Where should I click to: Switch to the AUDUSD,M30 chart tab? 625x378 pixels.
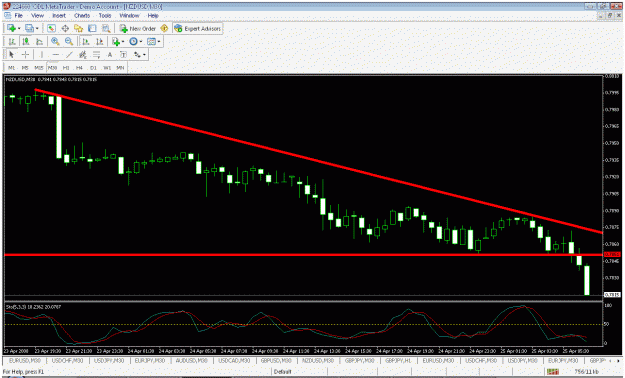click(192, 360)
